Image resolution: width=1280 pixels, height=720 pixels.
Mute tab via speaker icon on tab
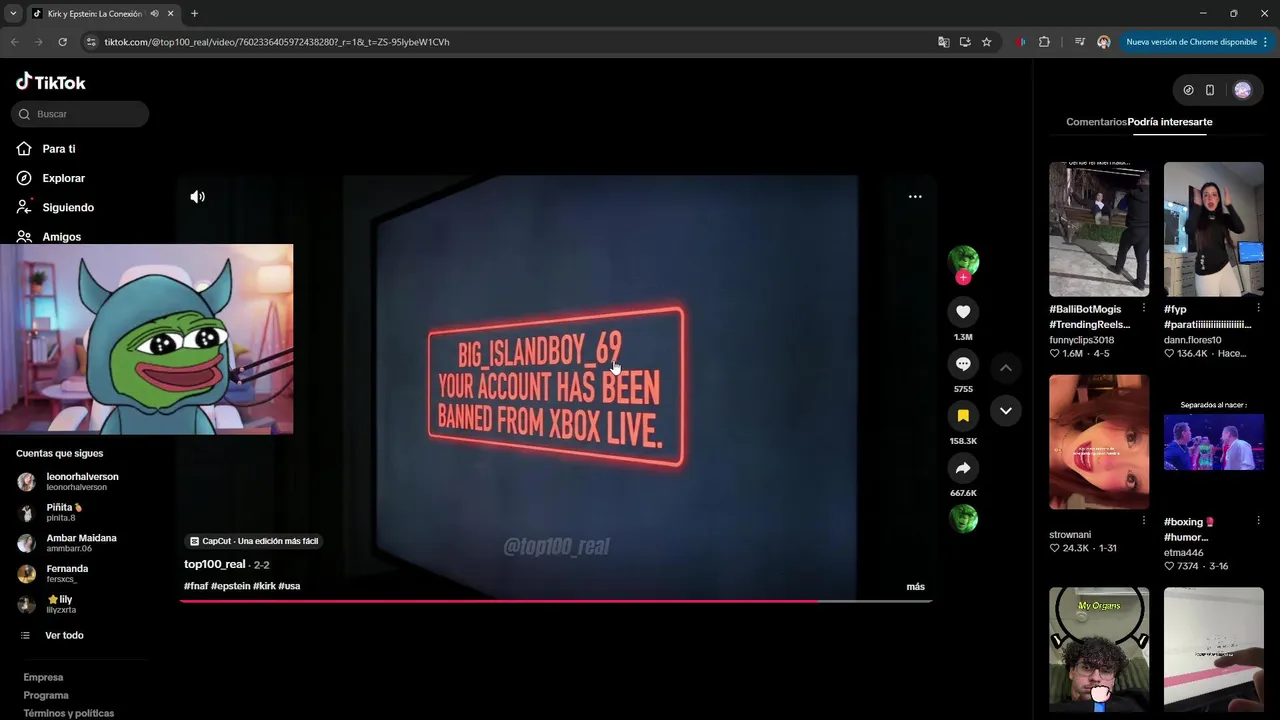[154, 14]
